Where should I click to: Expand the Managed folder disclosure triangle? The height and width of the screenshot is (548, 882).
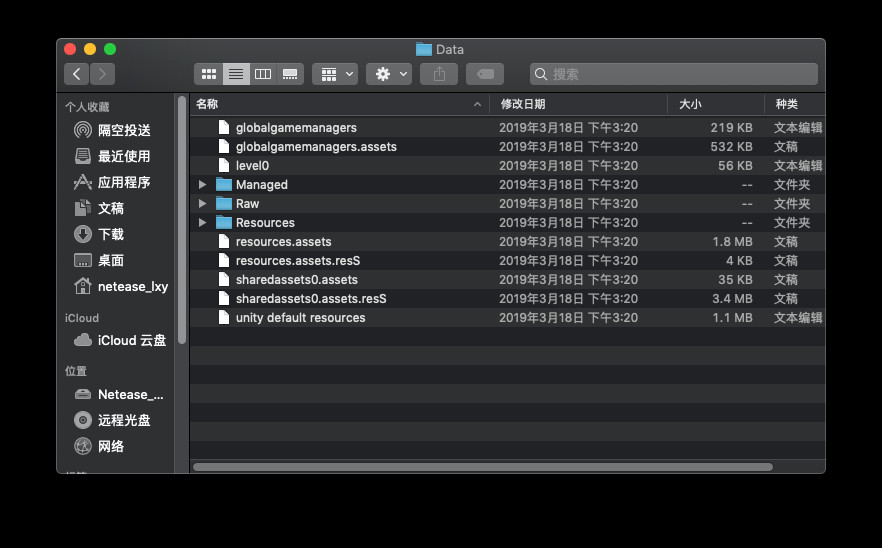202,185
